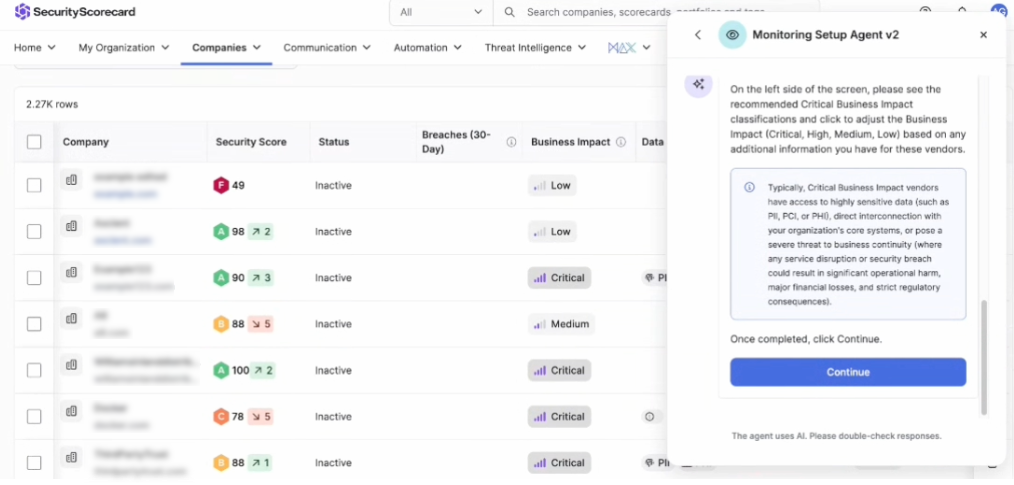Screen dimensions: 1014x485
Task: Click the '2.27K rows' count text
Action: click(x=52, y=104)
